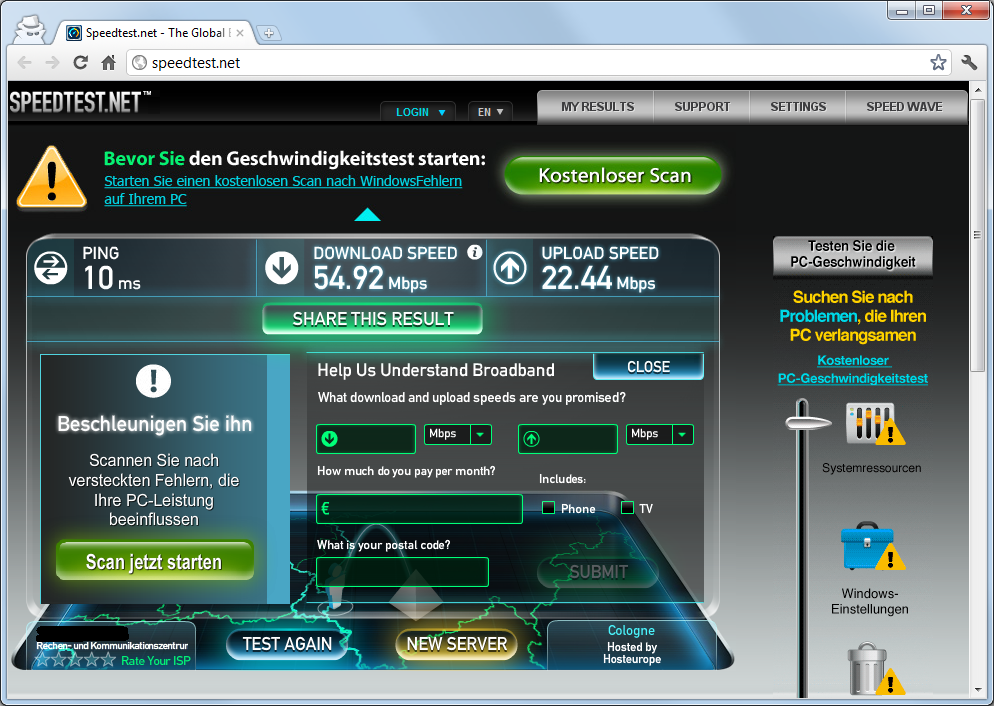Click the 22.44 Mbps upload value
994x706 pixels.
[598, 279]
